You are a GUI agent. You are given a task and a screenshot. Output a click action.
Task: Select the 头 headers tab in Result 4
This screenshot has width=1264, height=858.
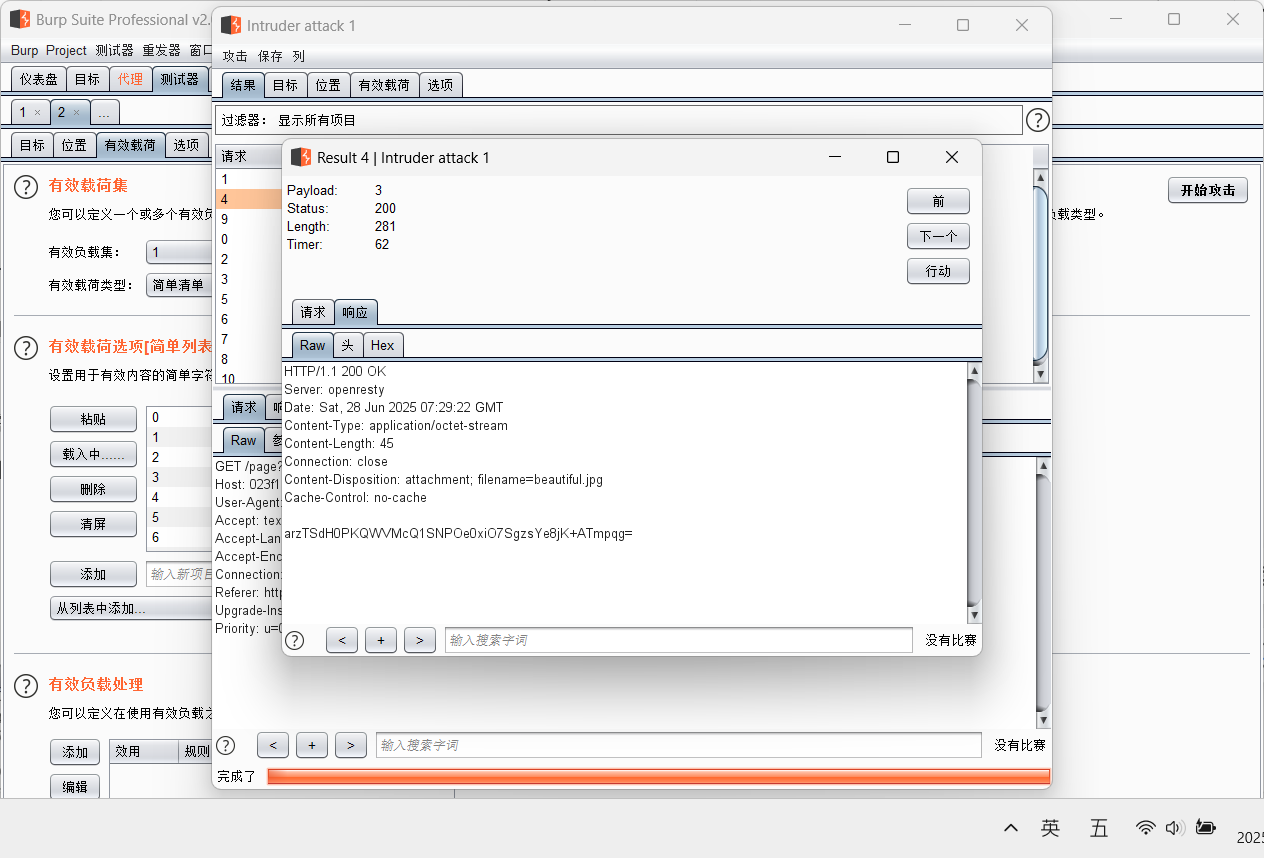coord(347,345)
